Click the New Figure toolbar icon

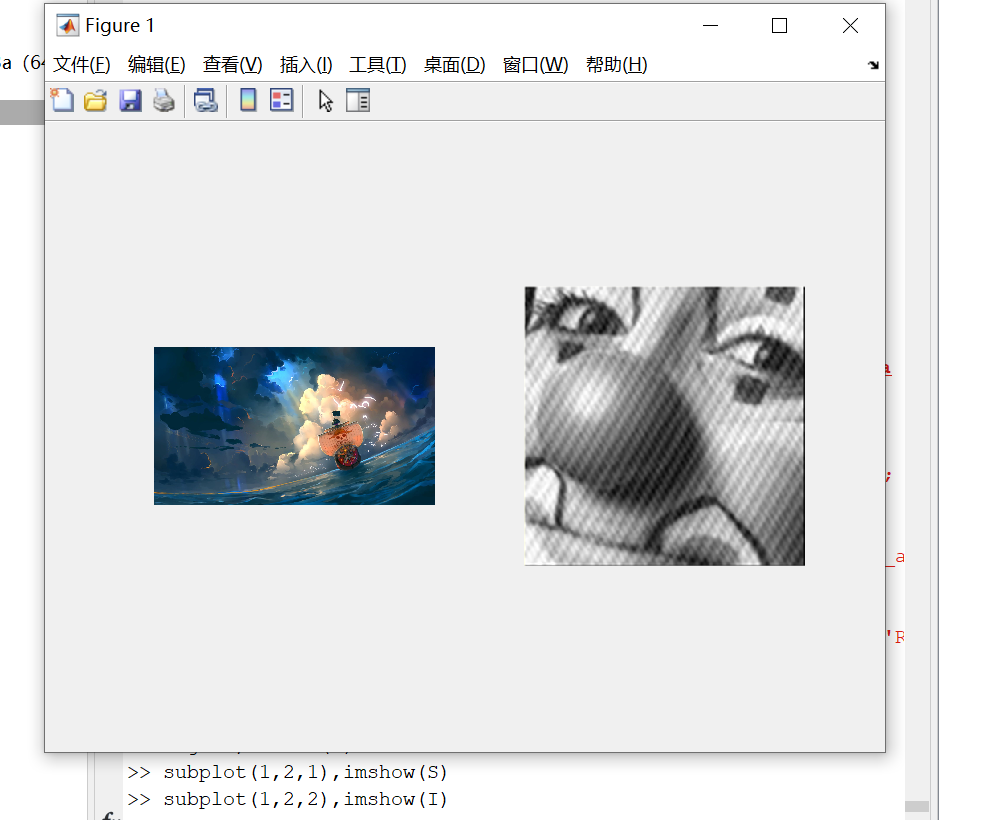[62, 101]
